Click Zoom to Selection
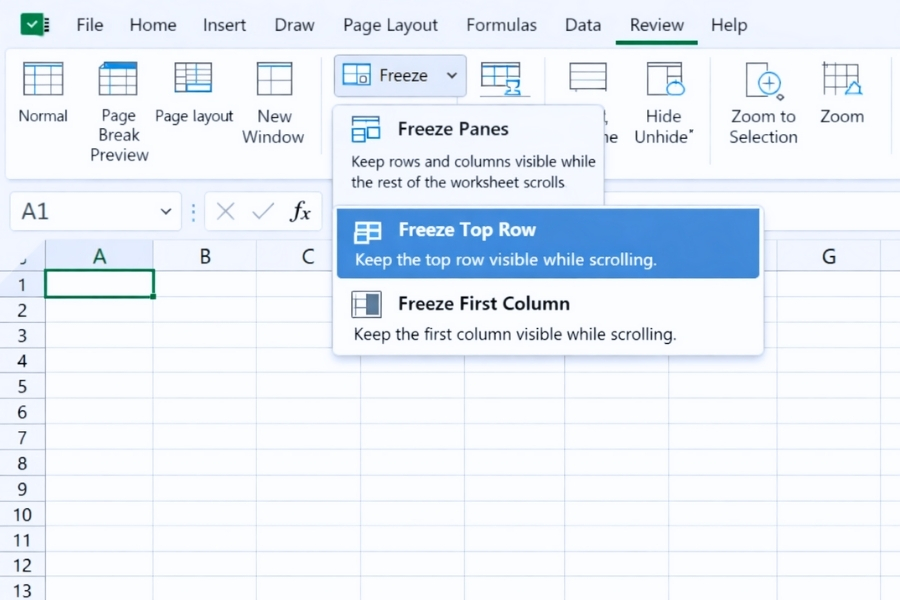900x600 pixels. click(x=762, y=95)
